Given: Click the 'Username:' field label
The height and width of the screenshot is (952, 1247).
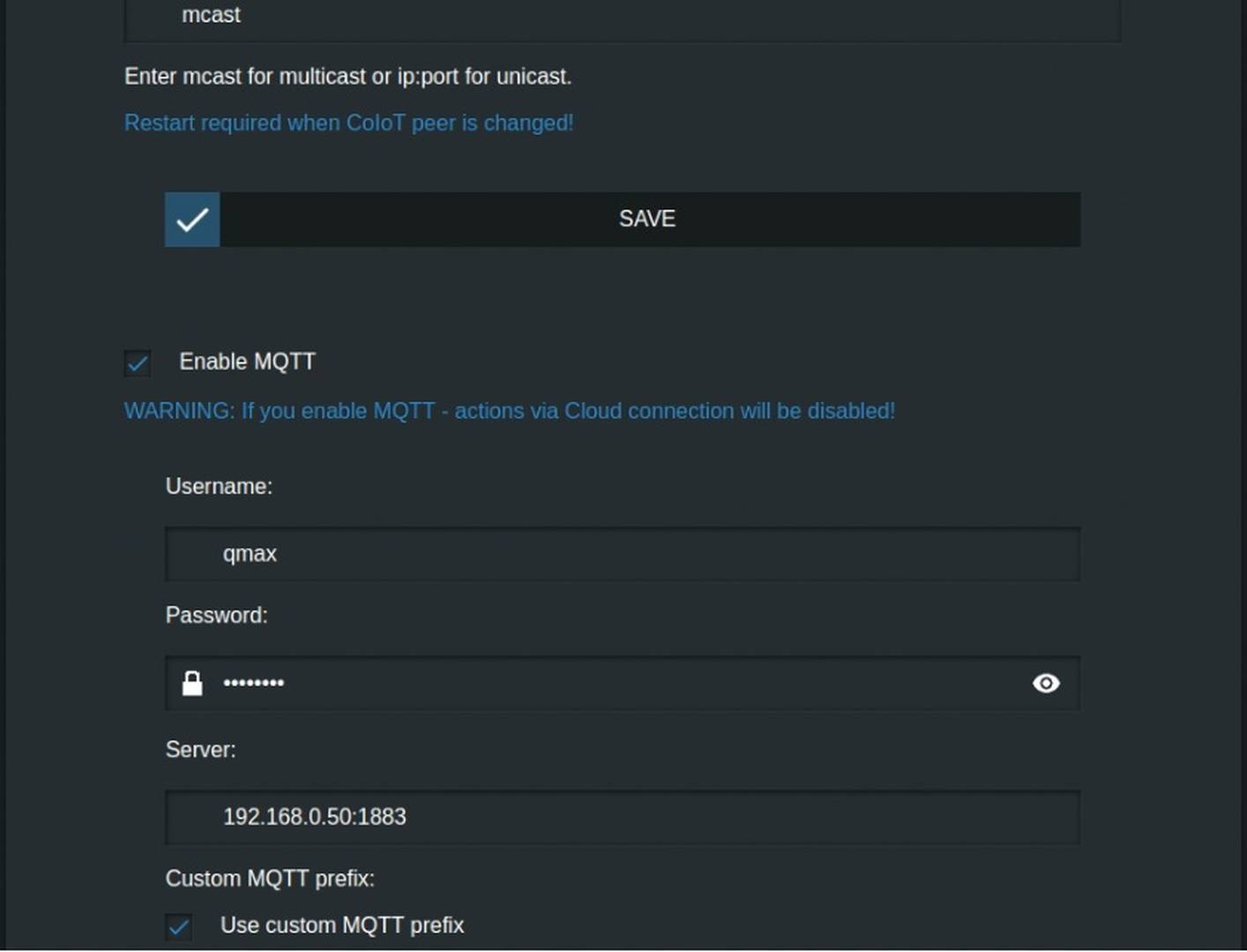Looking at the screenshot, I should pyautogui.click(x=219, y=487).
